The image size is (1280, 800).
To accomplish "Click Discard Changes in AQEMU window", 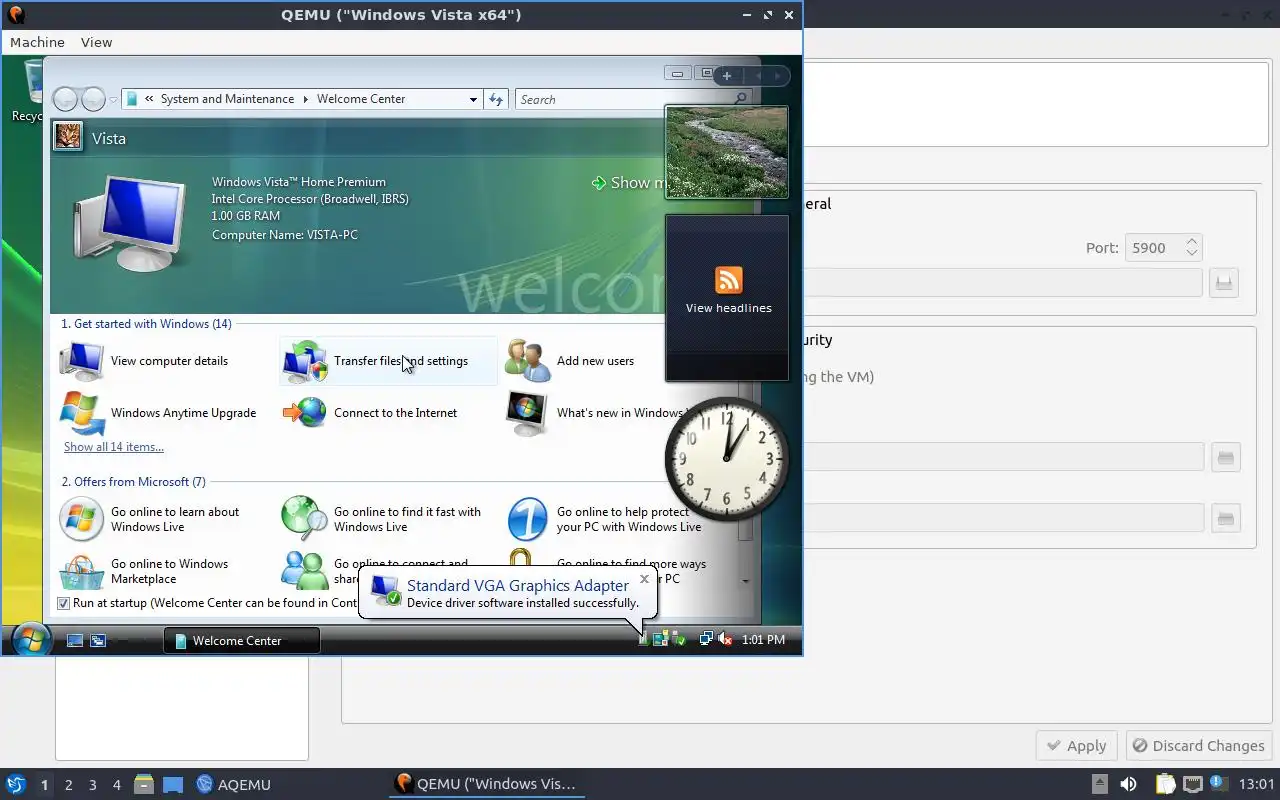I will point(1199,746).
